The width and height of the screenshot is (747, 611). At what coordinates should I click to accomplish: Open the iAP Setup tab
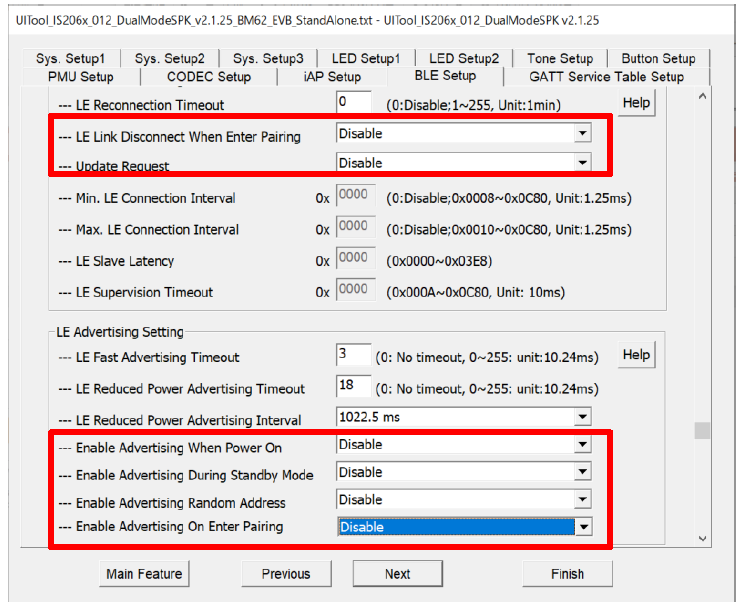[x=332, y=76]
